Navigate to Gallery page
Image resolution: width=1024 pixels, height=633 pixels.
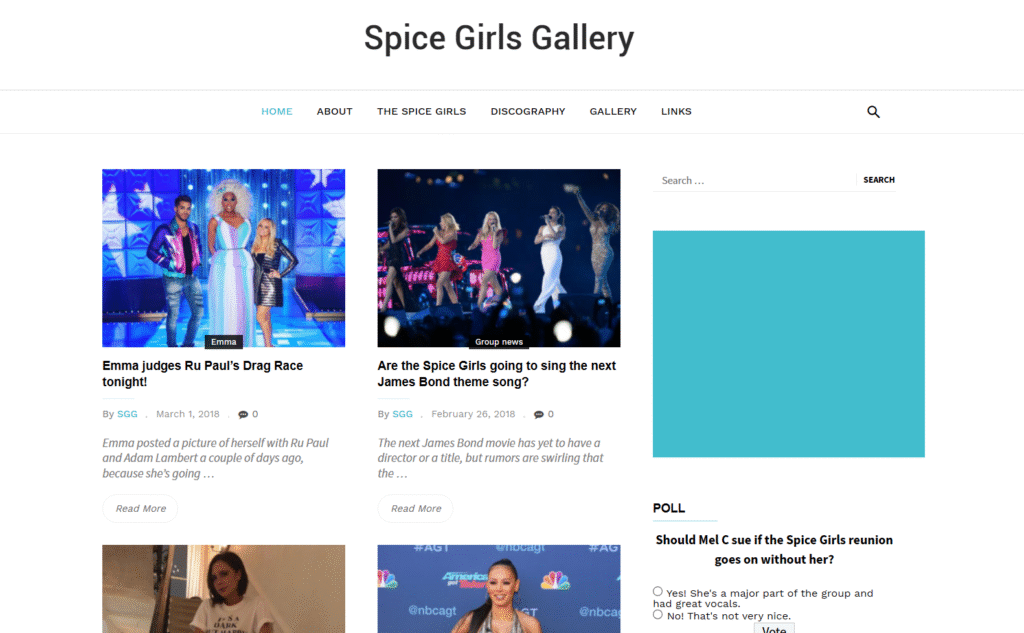[x=613, y=112]
